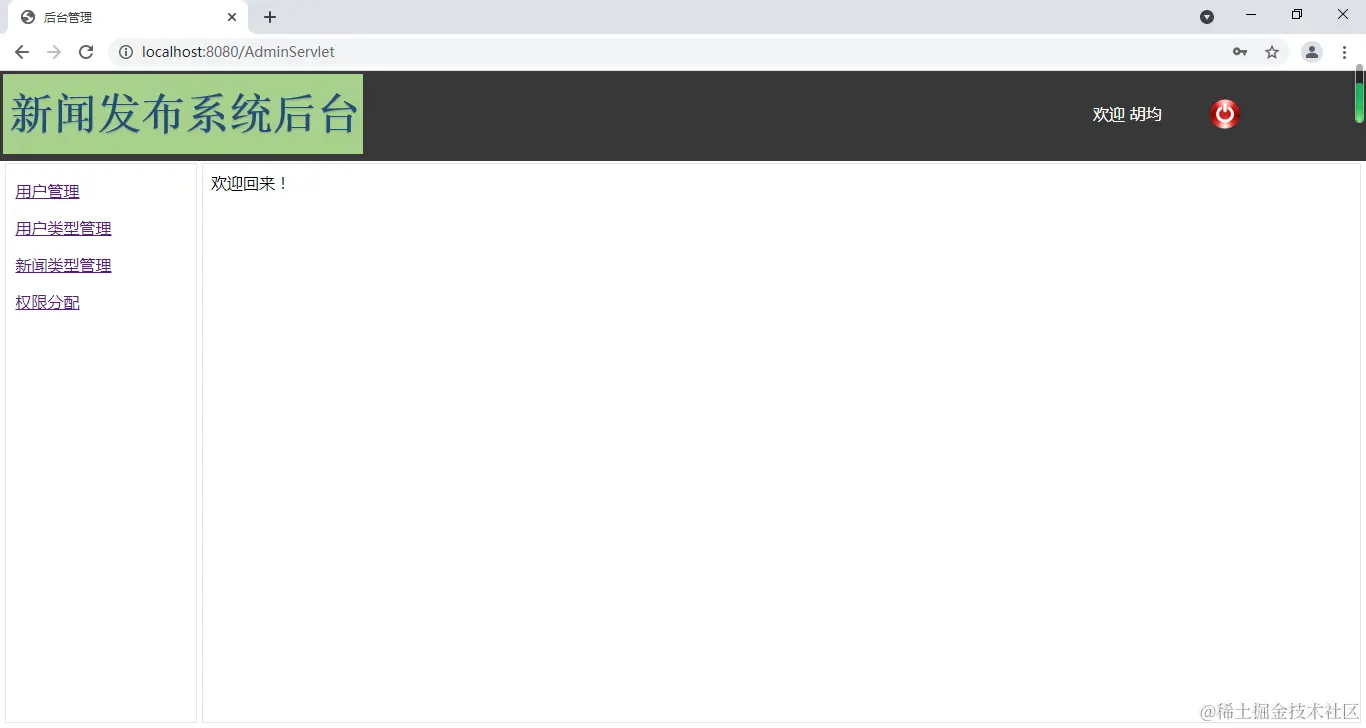Reload the AdminServlet page

coord(86,52)
